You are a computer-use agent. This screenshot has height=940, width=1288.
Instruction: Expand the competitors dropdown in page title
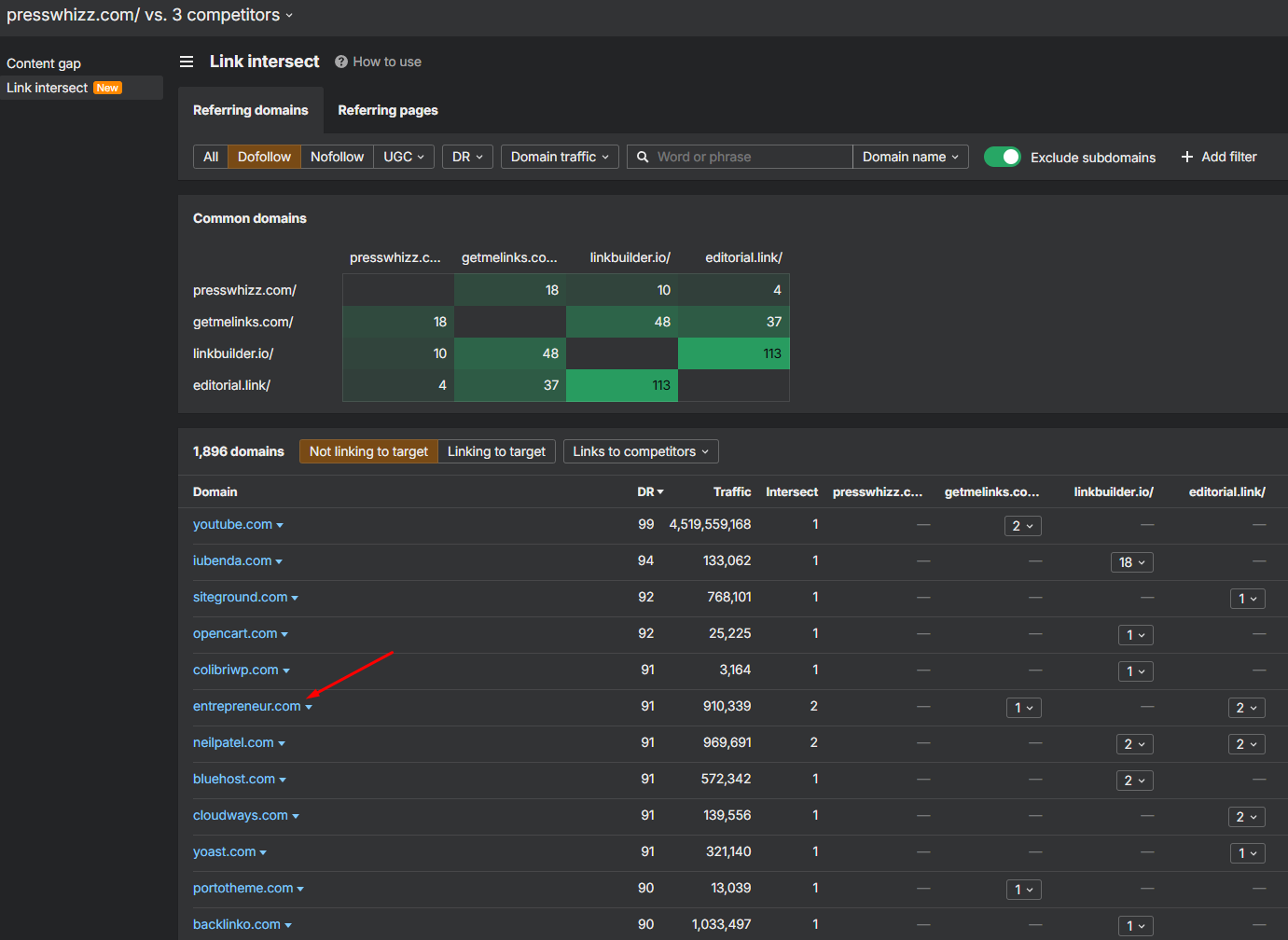point(289,15)
